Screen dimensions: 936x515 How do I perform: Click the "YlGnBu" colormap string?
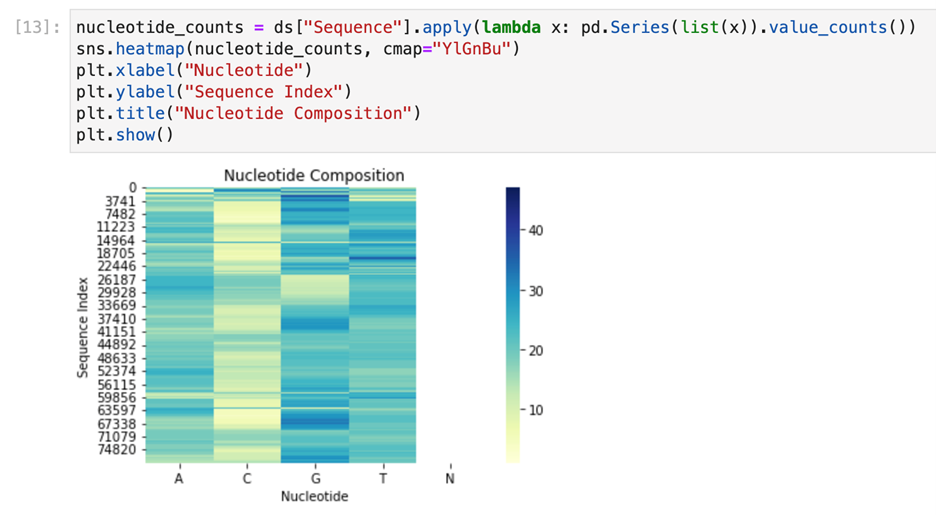click(480, 50)
